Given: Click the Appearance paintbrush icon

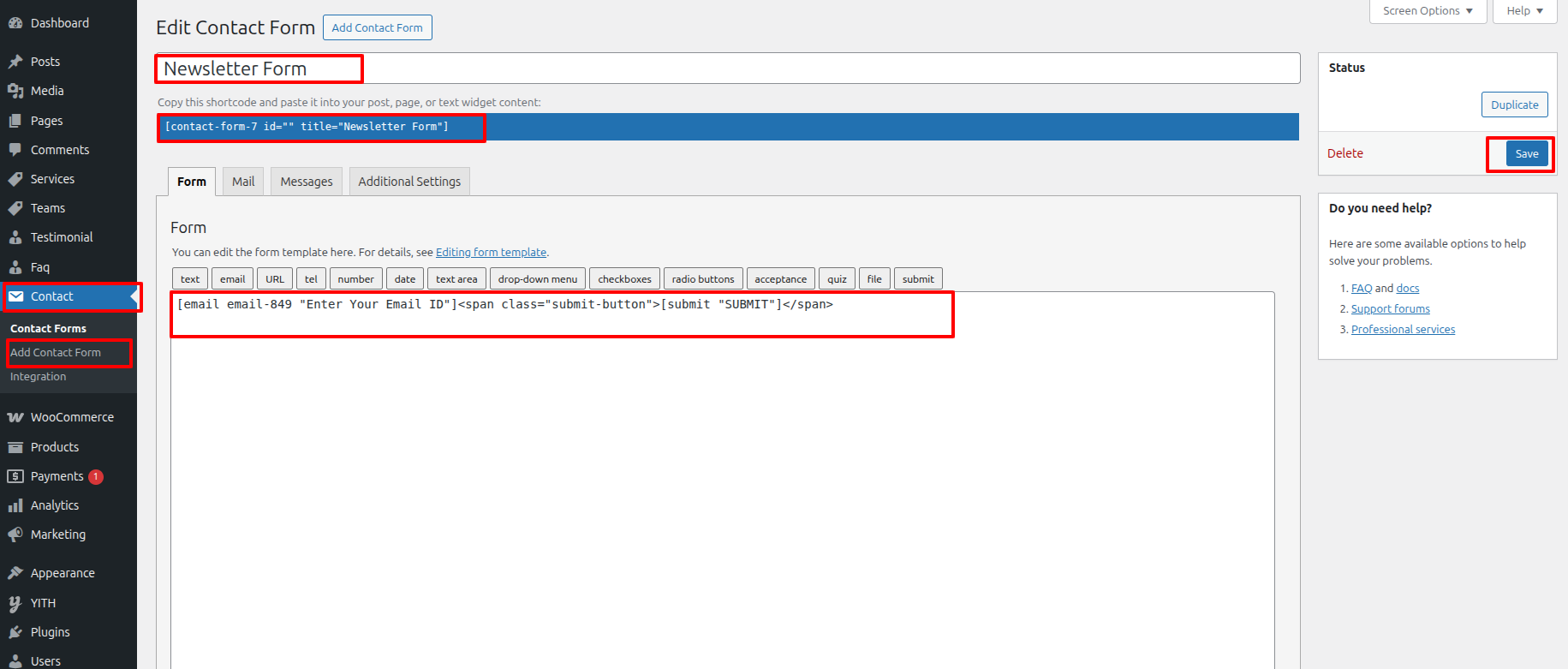Looking at the screenshot, I should point(15,573).
